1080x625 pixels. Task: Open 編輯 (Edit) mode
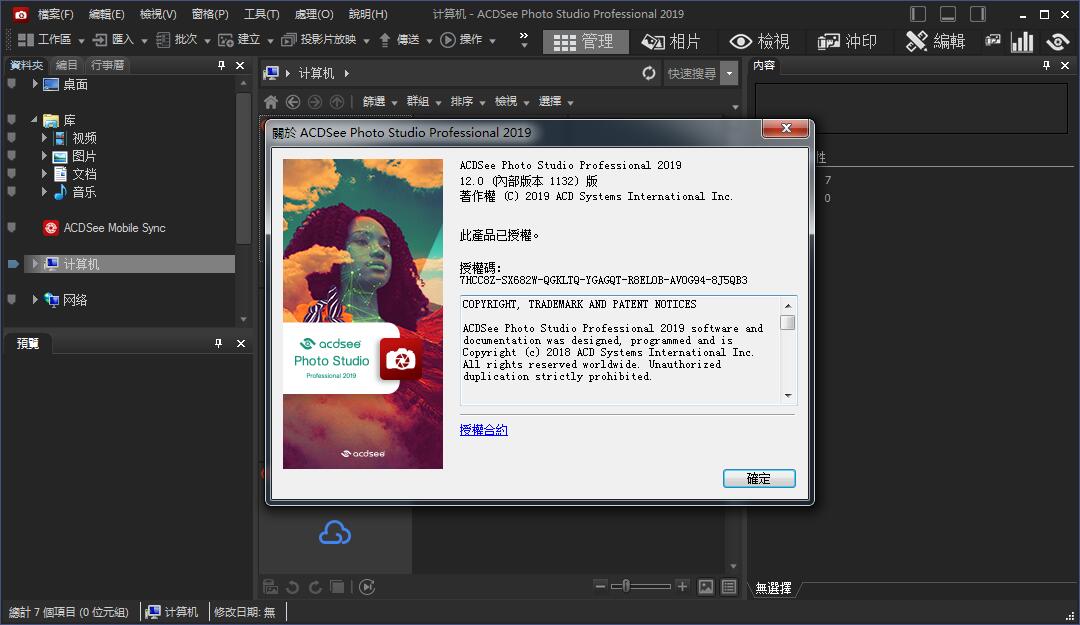point(936,41)
